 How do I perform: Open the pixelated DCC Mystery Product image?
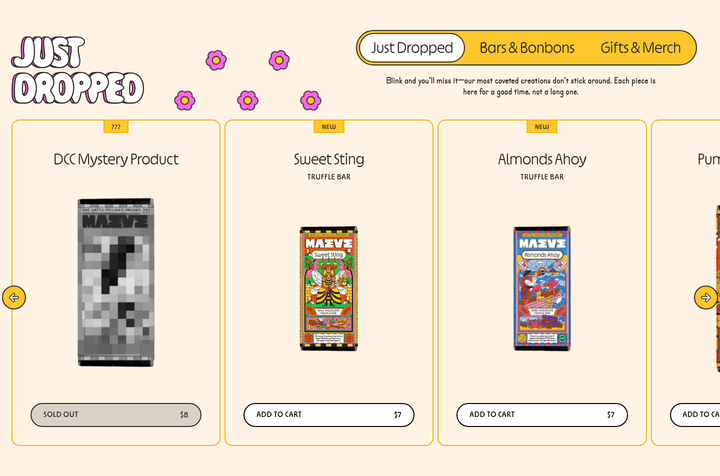[116, 282]
